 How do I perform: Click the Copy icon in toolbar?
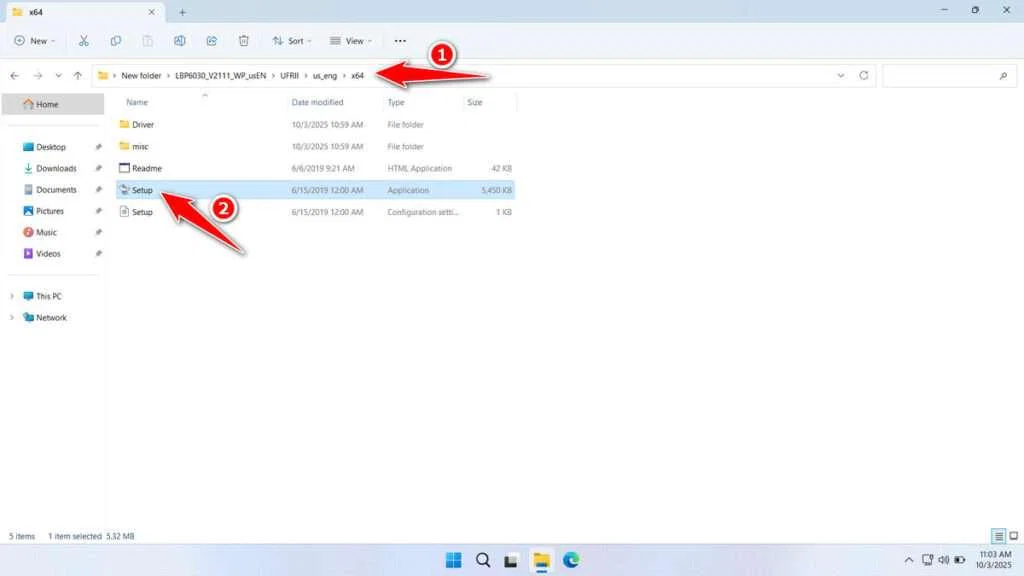pos(116,41)
